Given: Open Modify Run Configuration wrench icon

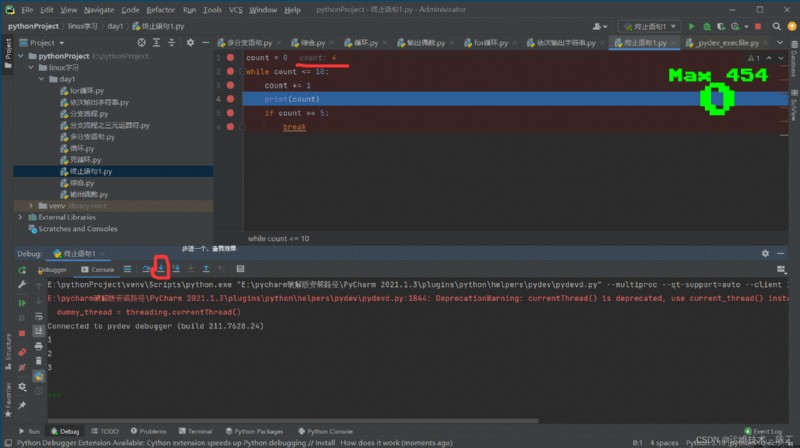Looking at the screenshot, I should pos(22,285).
